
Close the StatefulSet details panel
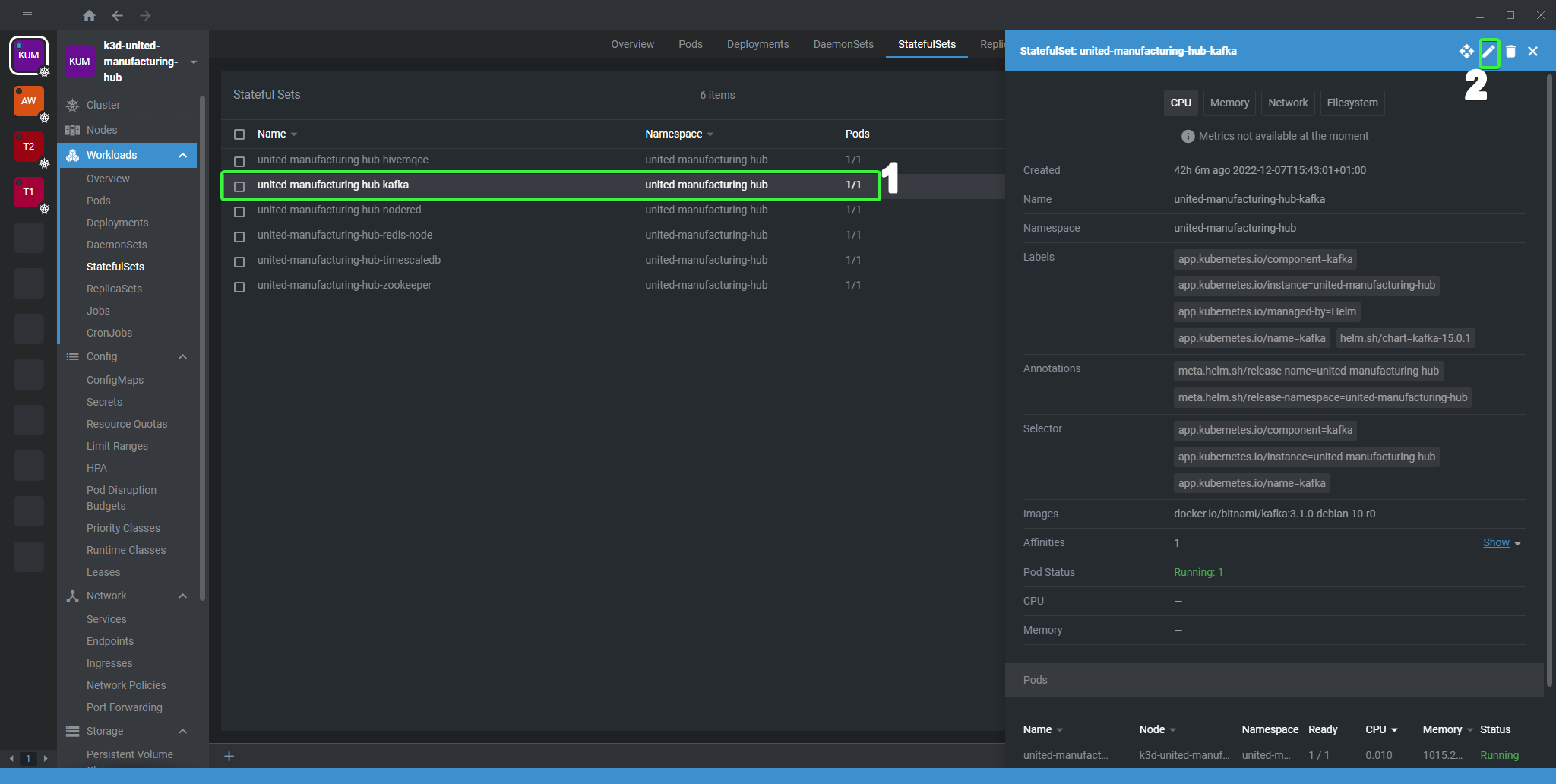1532,52
